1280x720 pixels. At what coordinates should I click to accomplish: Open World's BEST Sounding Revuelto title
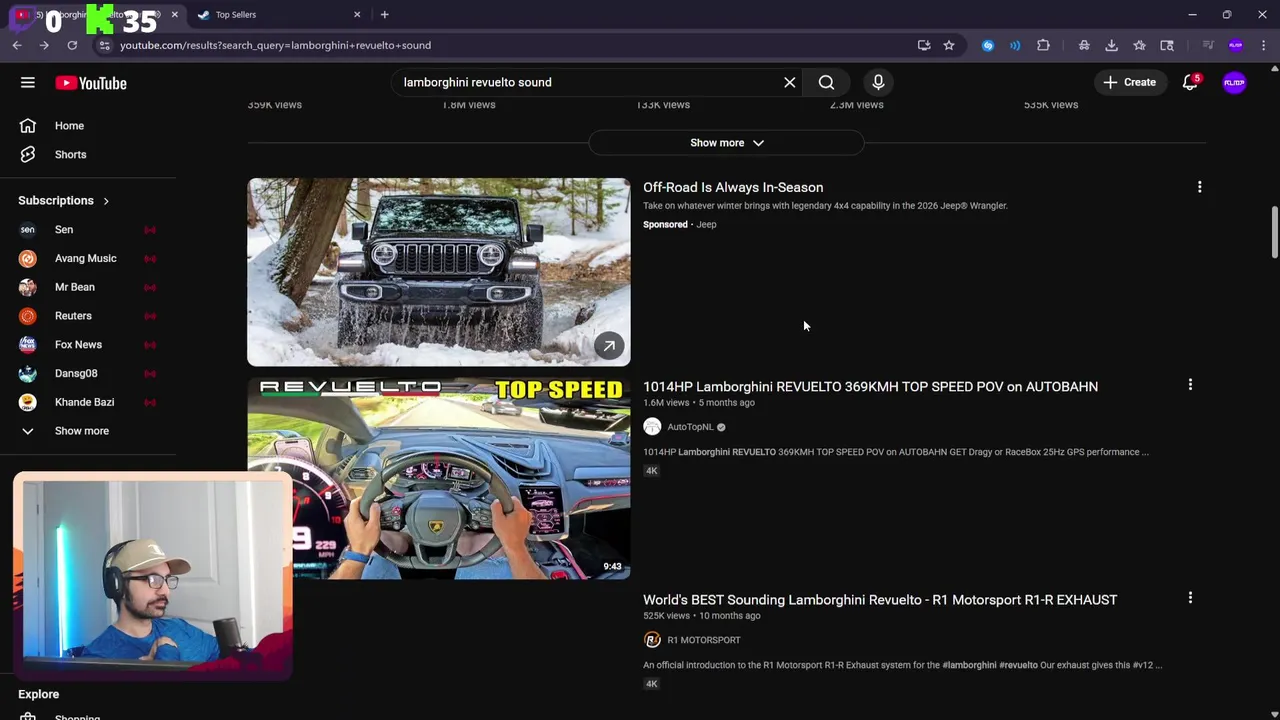click(x=880, y=600)
